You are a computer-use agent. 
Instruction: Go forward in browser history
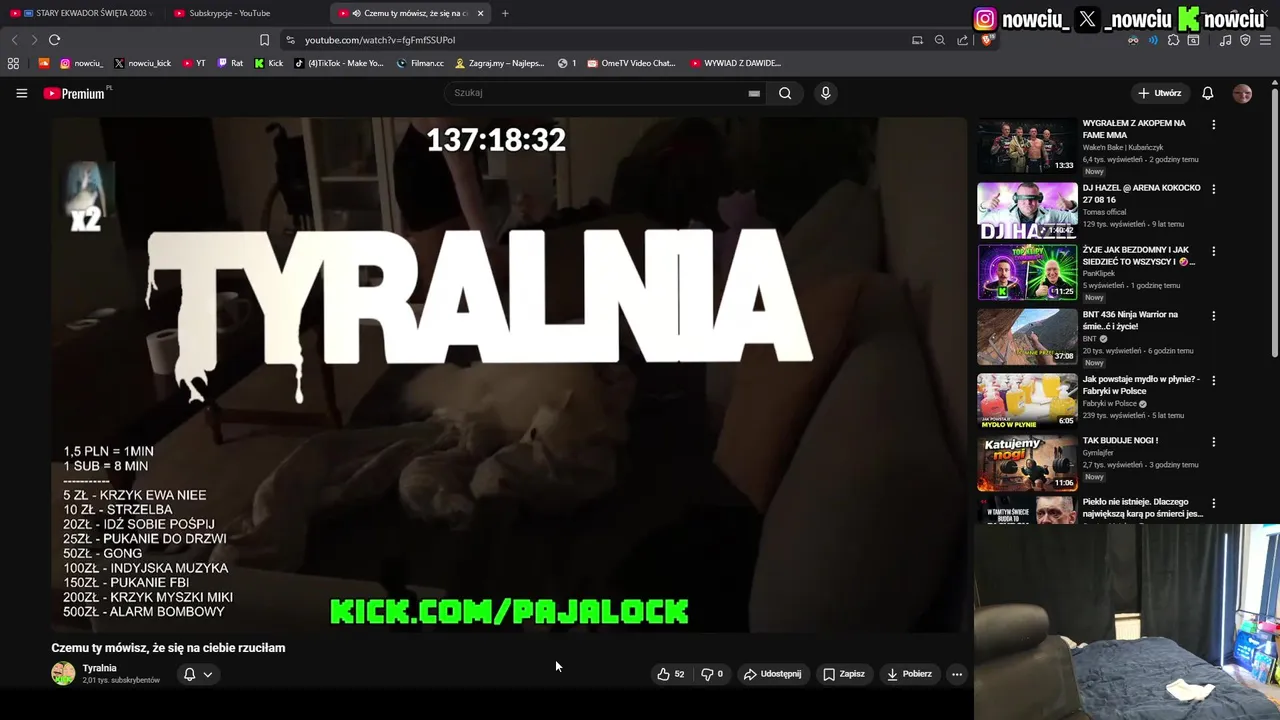click(x=33, y=40)
